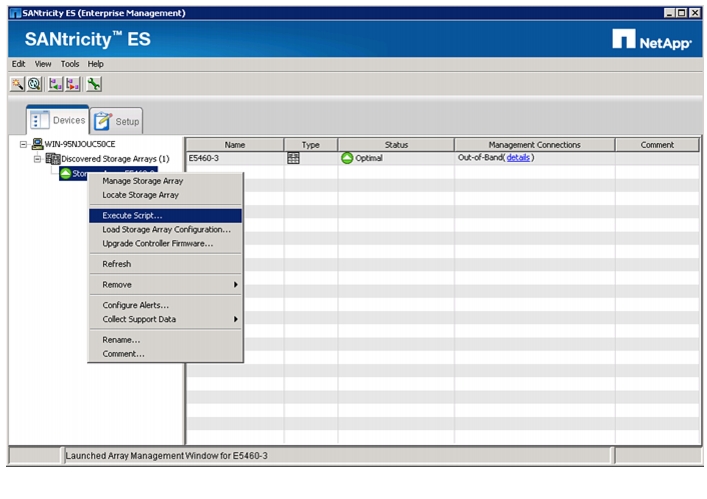
Task: Open the Help menu
Action: (x=96, y=64)
